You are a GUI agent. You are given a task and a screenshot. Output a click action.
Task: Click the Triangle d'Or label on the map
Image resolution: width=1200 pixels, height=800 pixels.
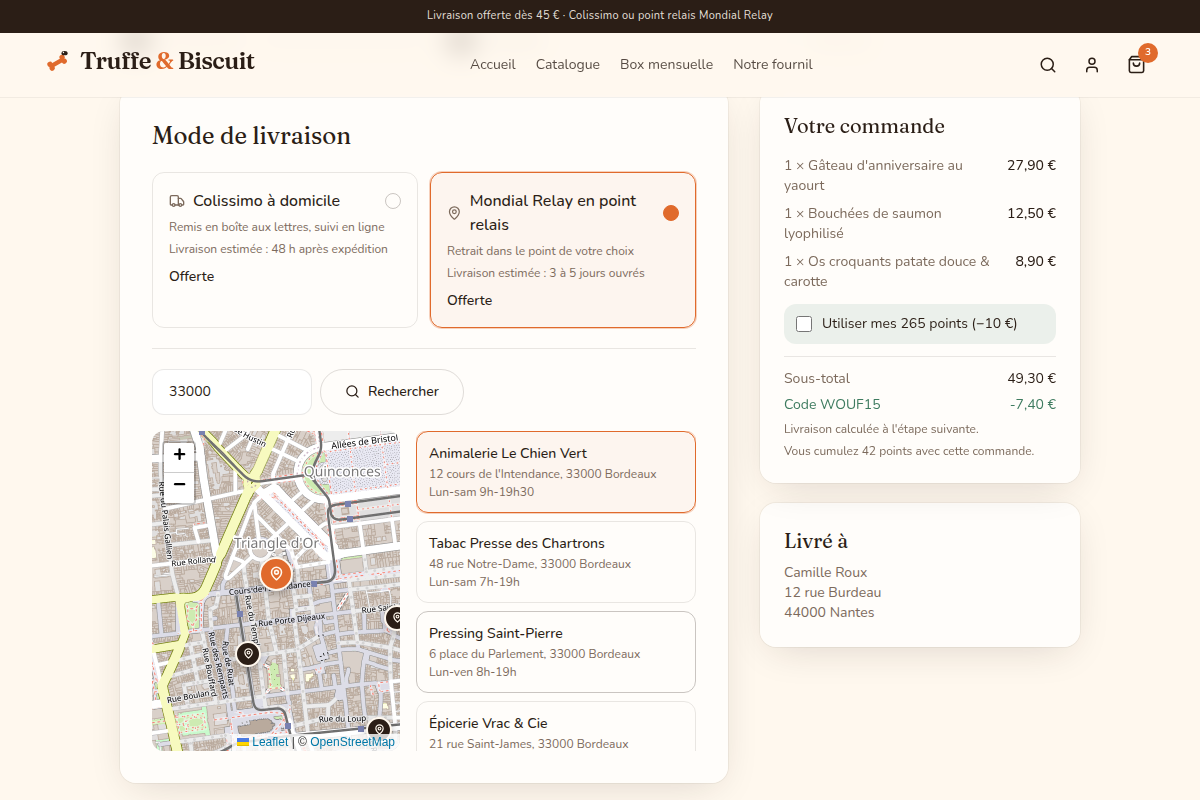click(x=275, y=543)
